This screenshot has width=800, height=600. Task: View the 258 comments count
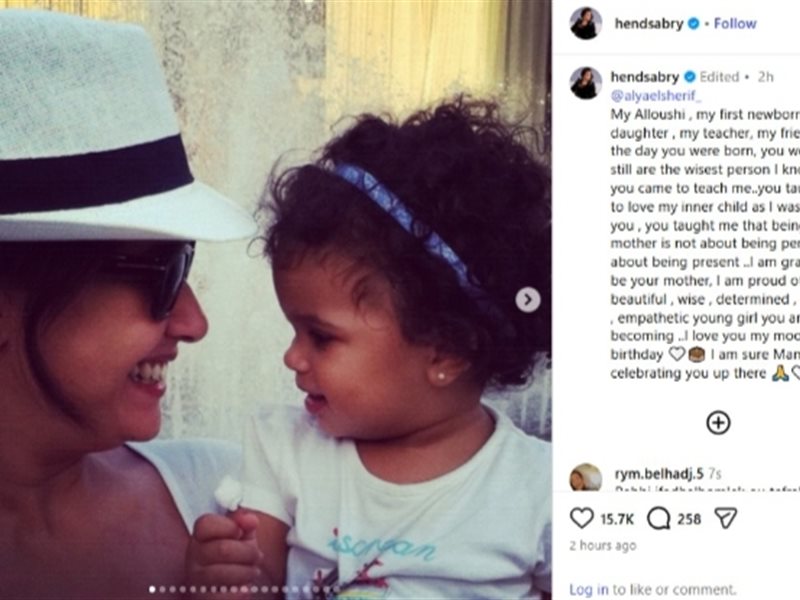689,519
